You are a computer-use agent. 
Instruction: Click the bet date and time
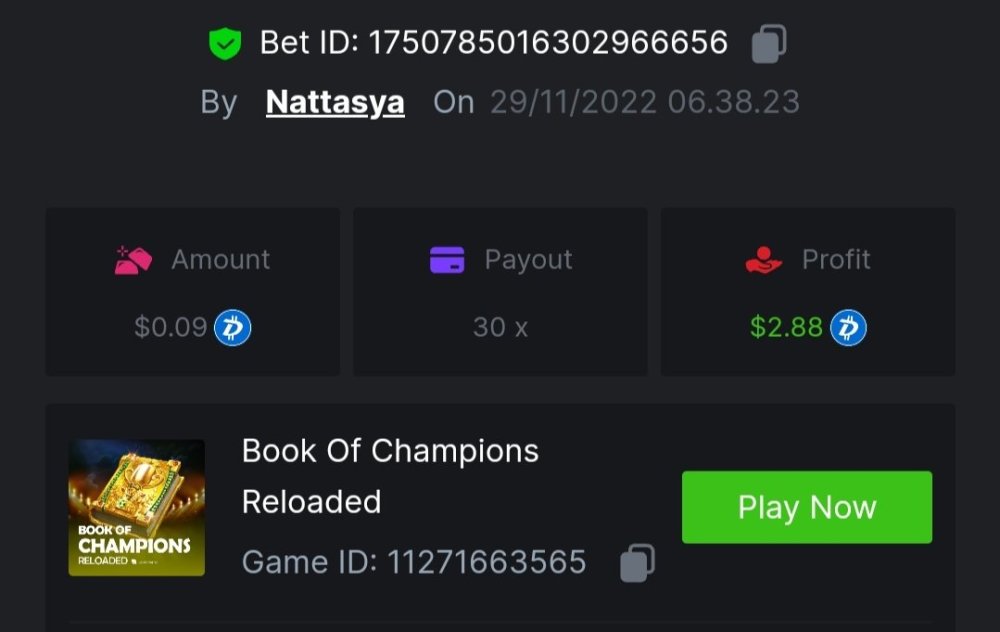(x=644, y=102)
